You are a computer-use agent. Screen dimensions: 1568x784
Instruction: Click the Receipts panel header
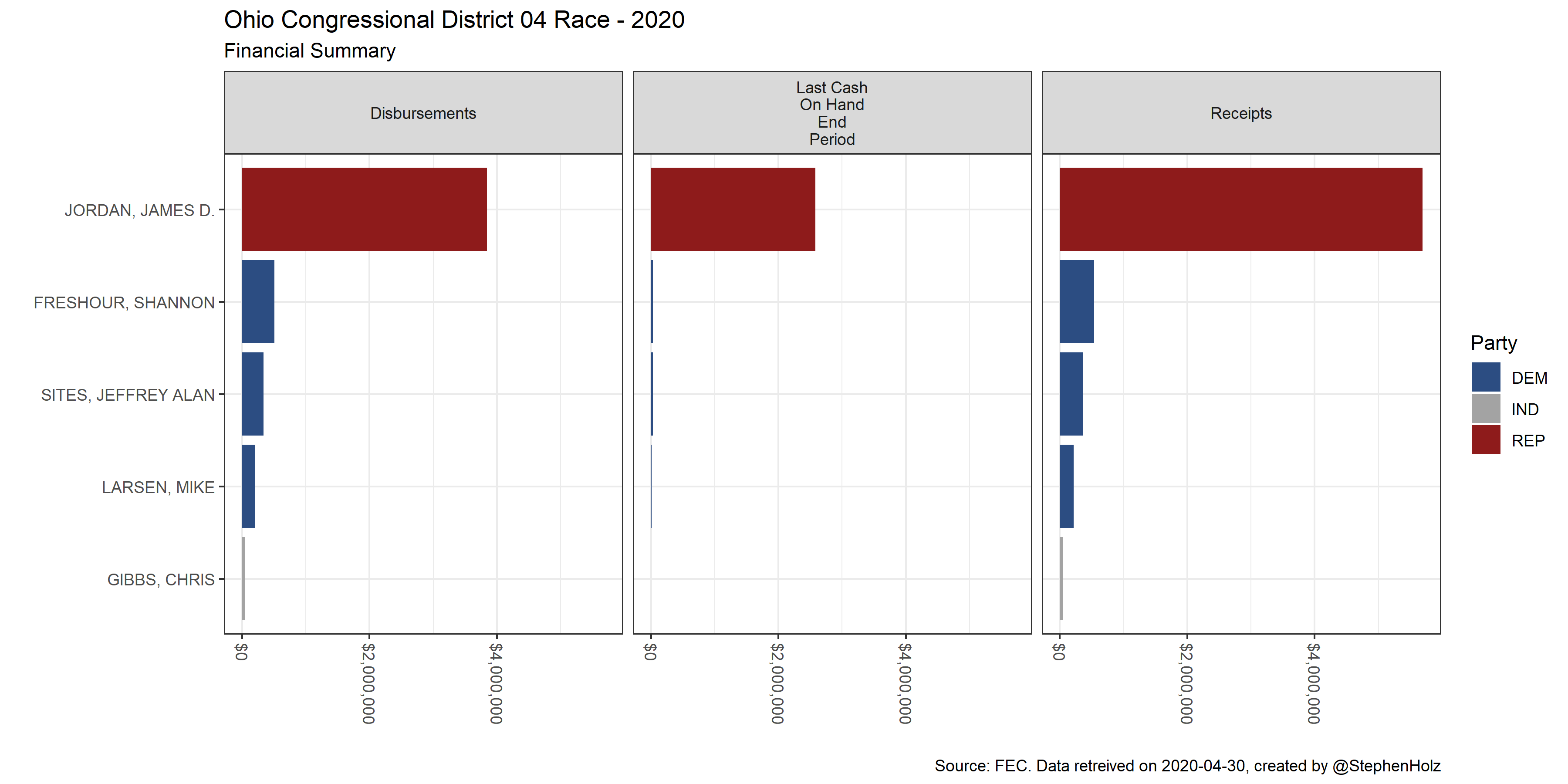point(1240,113)
